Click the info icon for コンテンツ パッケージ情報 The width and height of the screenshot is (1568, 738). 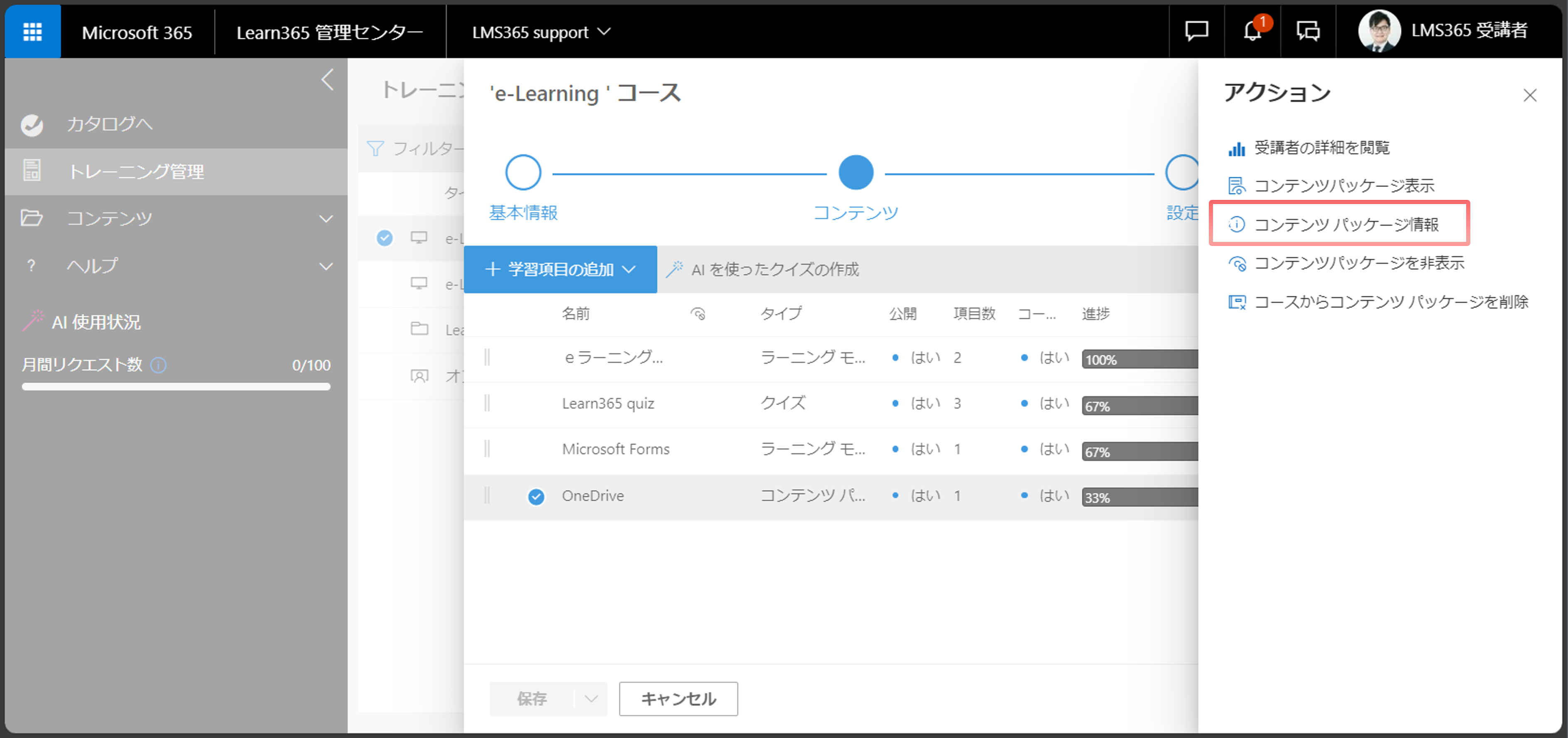tap(1236, 224)
